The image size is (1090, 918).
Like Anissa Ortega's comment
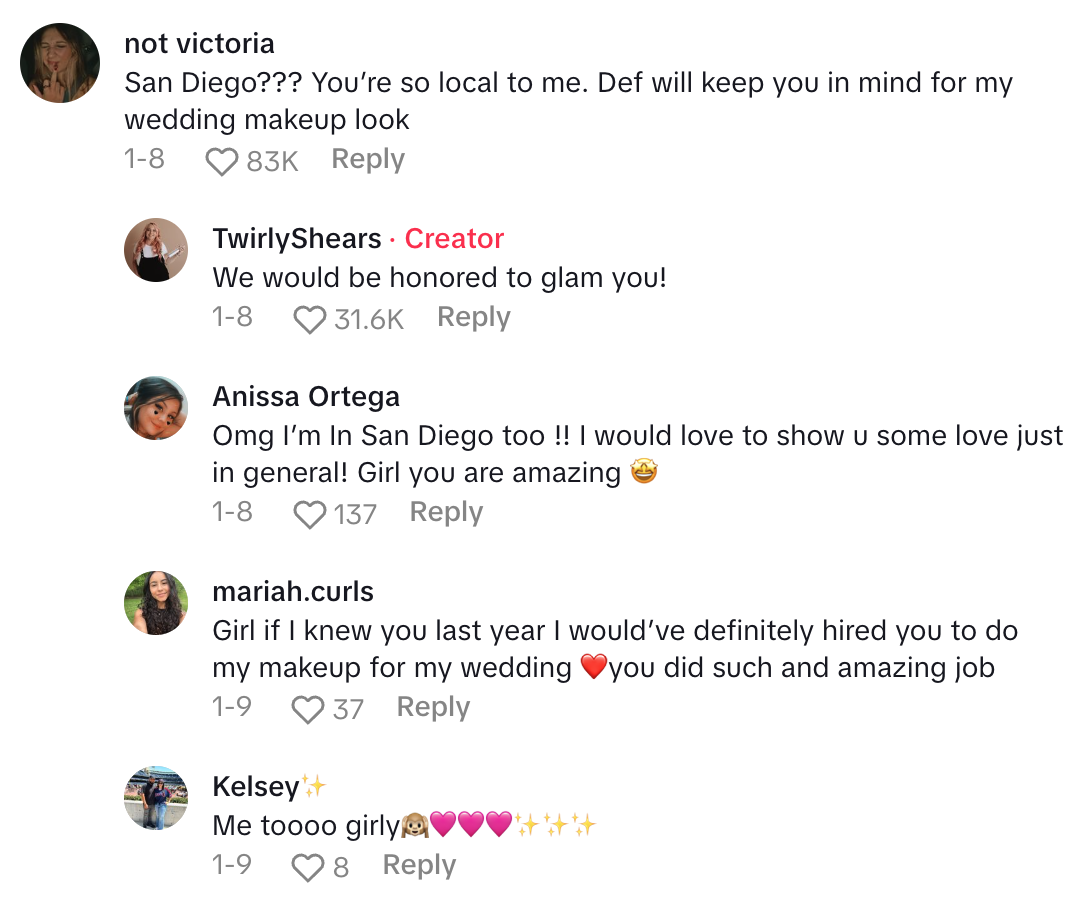click(310, 514)
